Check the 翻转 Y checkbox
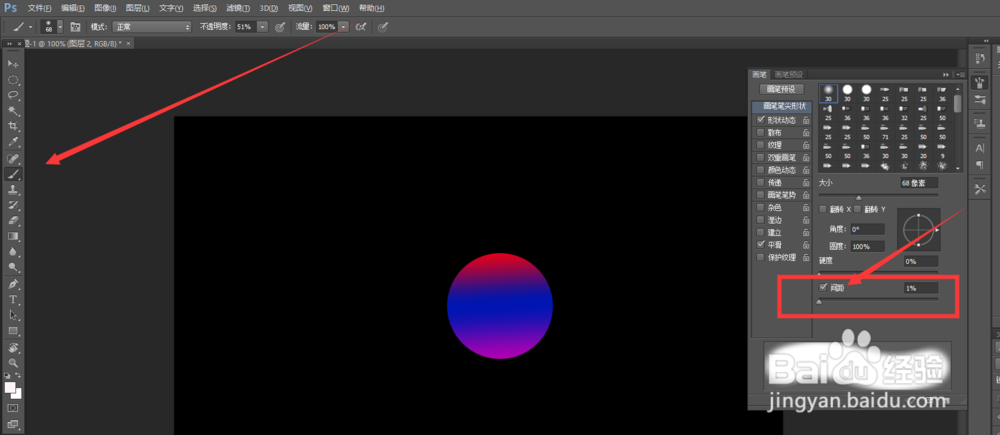This screenshot has height=435, width=1000. [x=858, y=209]
